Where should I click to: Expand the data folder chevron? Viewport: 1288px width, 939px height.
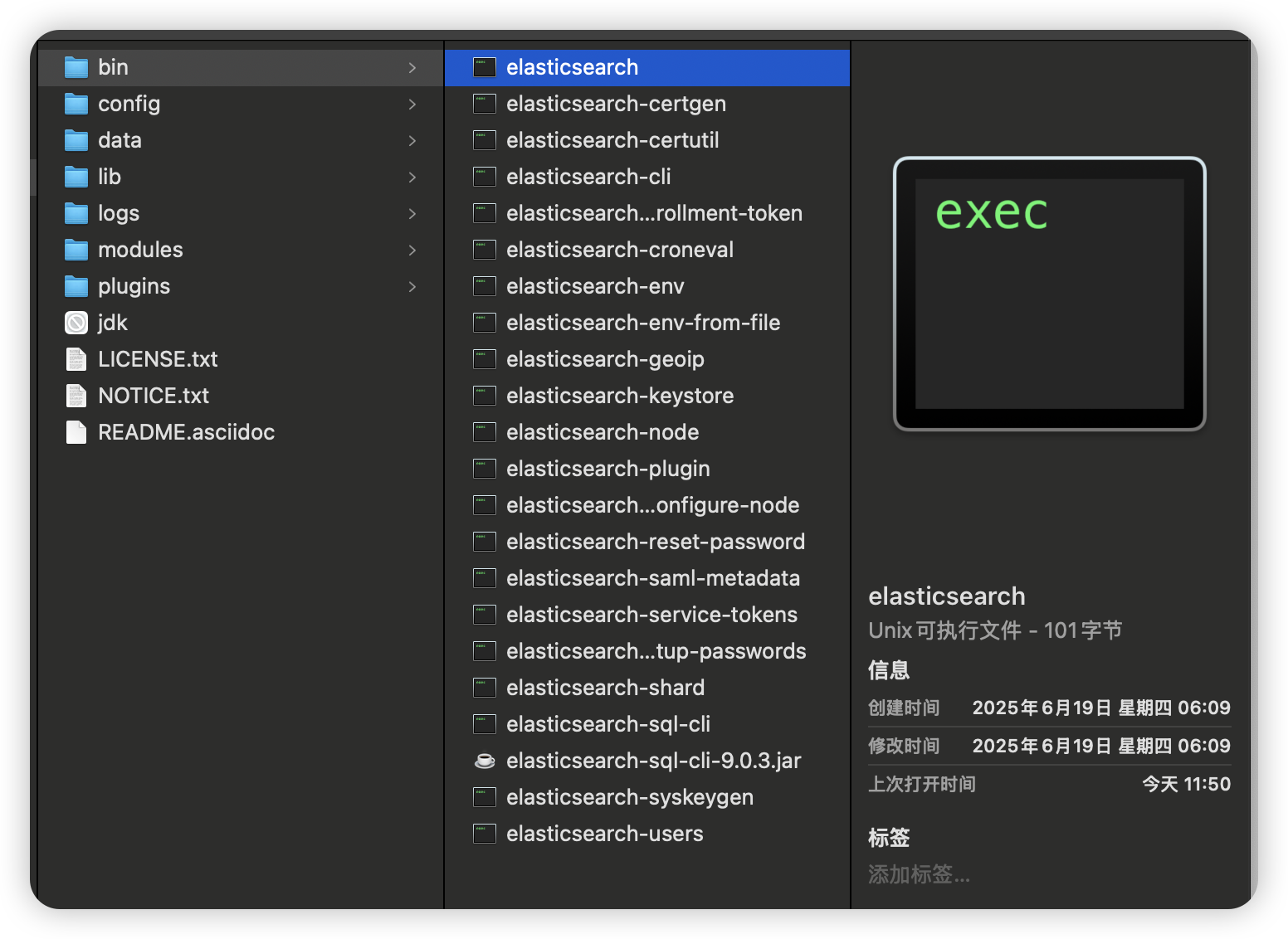tap(412, 140)
